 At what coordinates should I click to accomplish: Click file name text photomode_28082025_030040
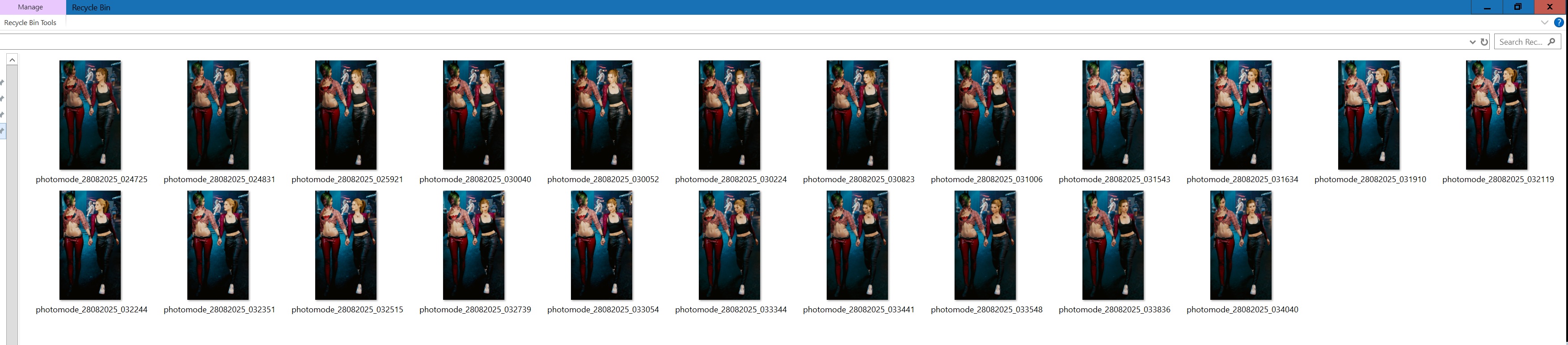pyautogui.click(x=475, y=179)
